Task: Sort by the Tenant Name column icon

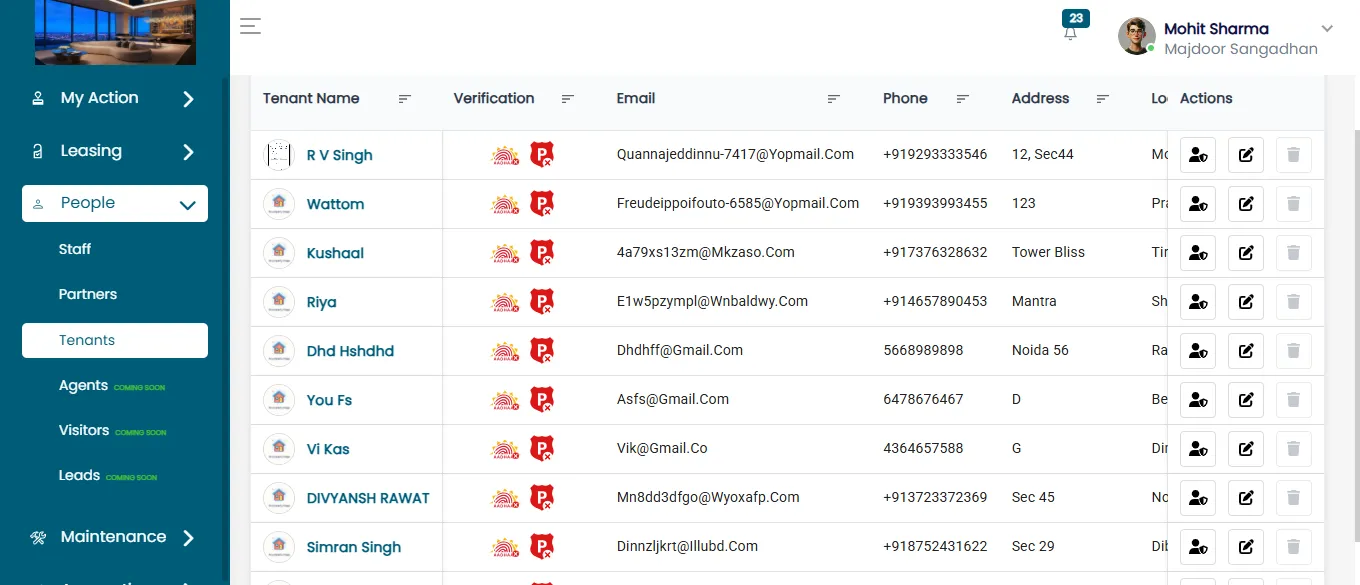Action: click(x=405, y=99)
